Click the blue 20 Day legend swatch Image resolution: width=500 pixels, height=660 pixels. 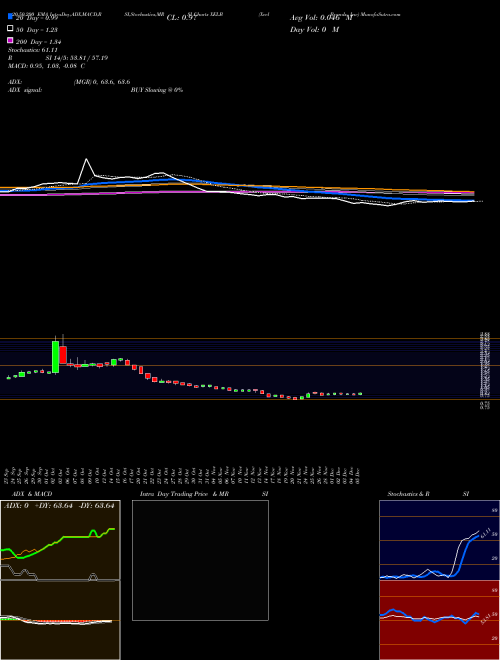[10, 17]
